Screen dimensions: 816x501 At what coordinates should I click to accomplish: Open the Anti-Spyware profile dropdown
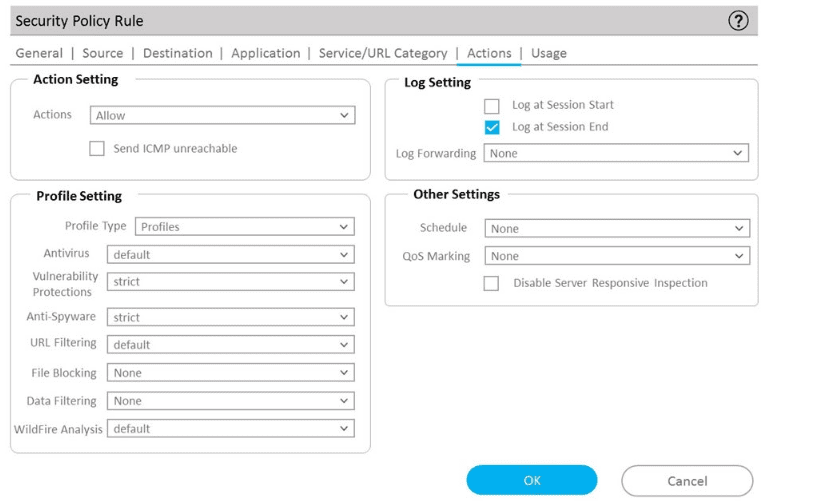click(230, 318)
